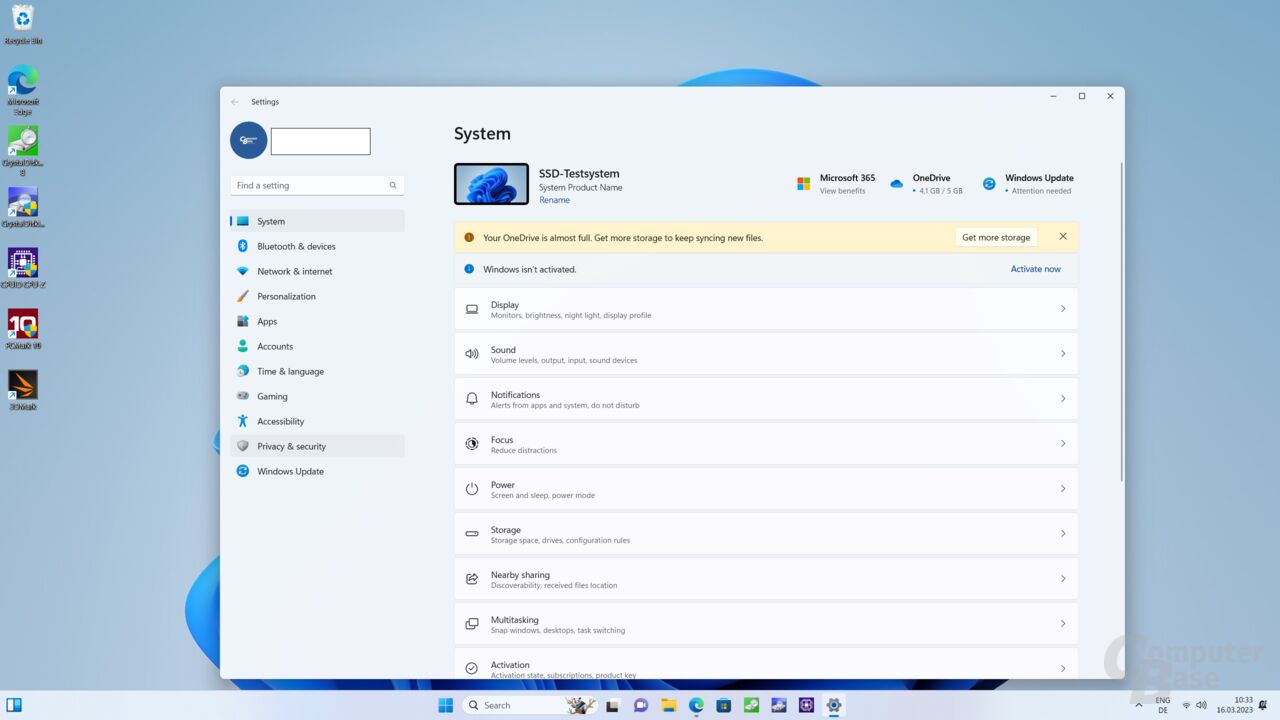Select the Personalization paintbrush icon
This screenshot has height=720, width=1280.
(x=243, y=296)
